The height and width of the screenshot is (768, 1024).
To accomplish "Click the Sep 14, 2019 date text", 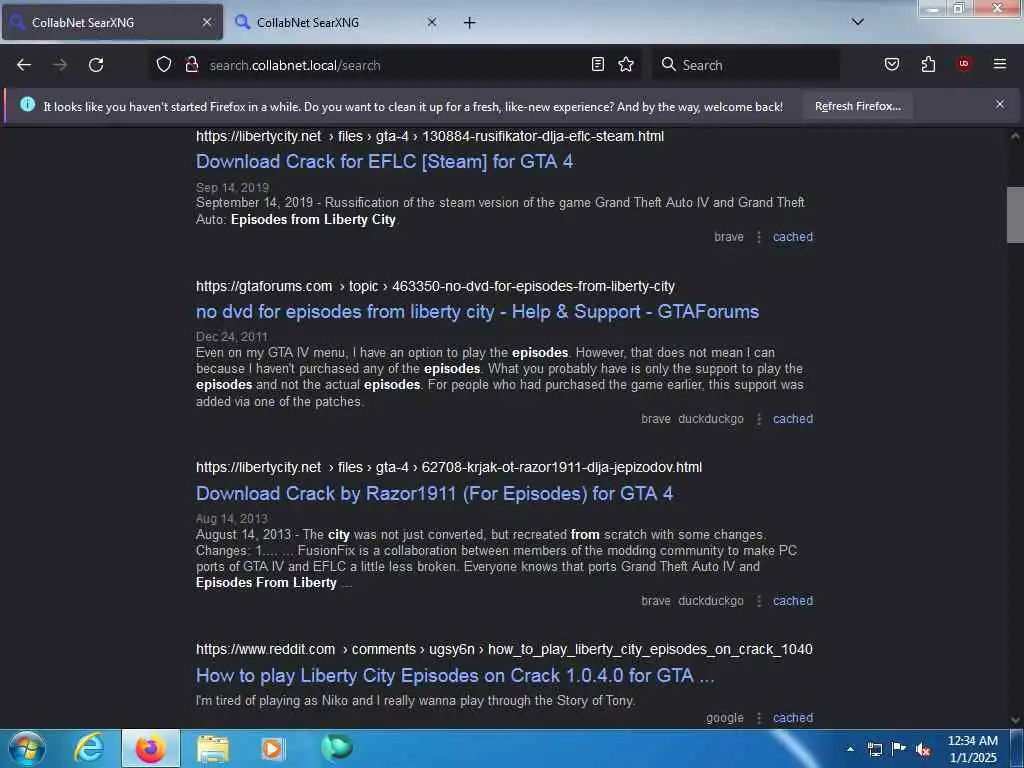I will 232,188.
